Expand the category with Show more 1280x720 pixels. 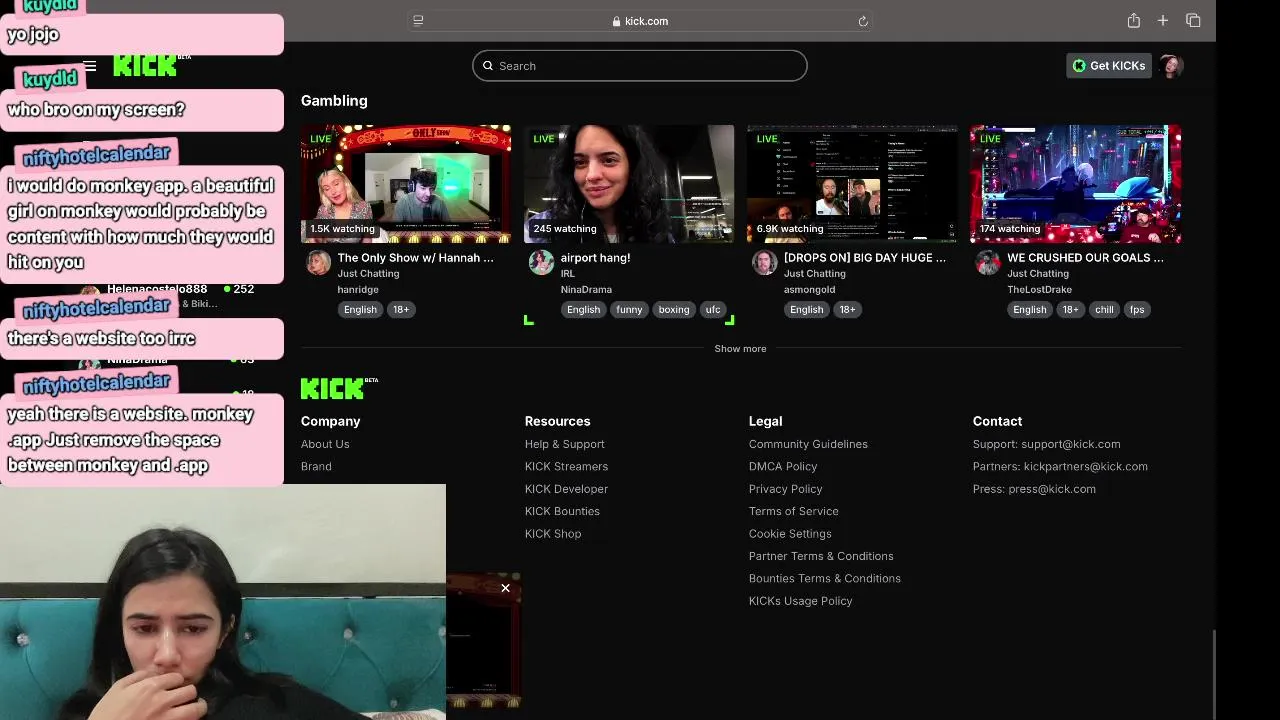(x=740, y=349)
